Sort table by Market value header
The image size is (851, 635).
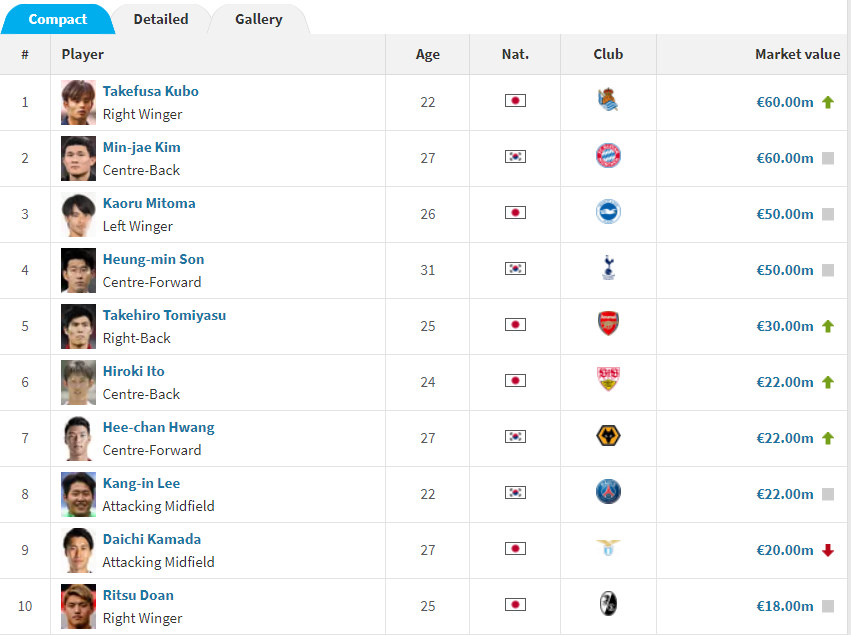797,54
